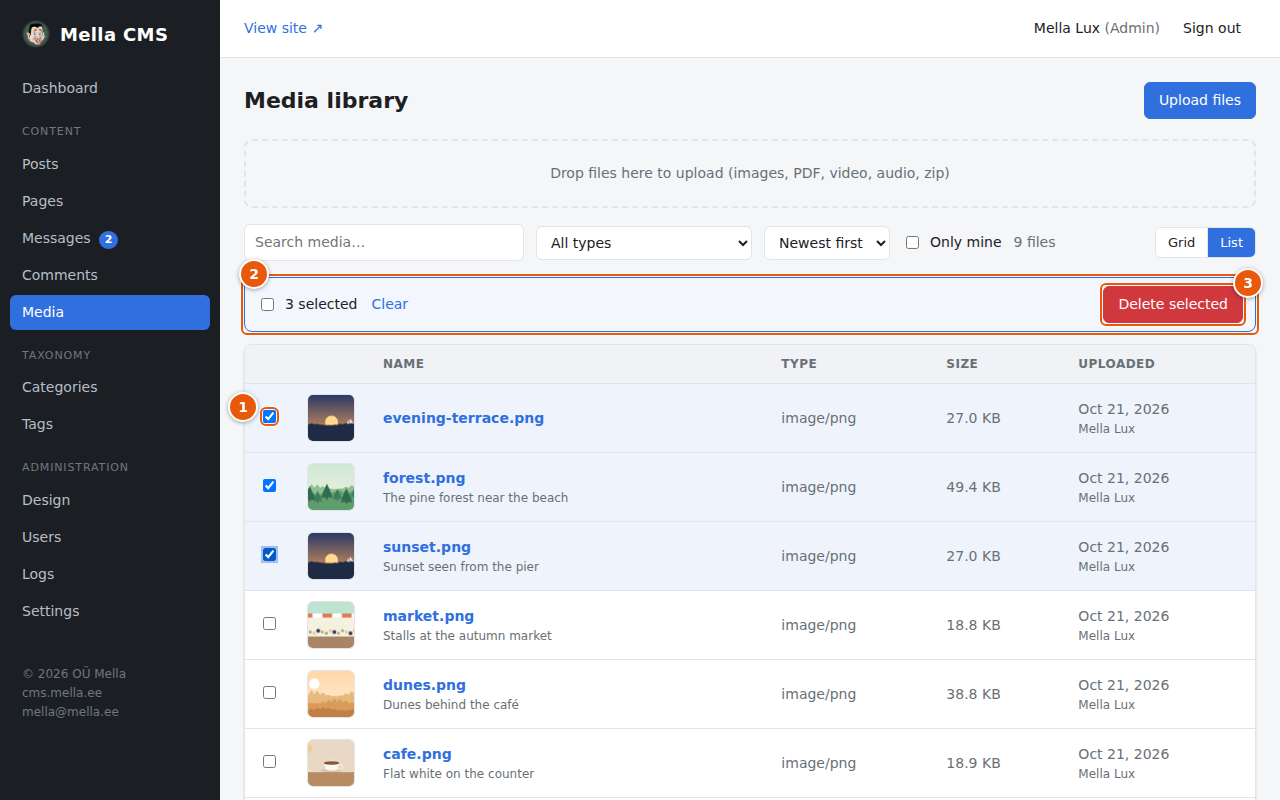Viewport: 1280px width, 800px height.
Task: Click the Delete selected button
Action: click(1173, 304)
